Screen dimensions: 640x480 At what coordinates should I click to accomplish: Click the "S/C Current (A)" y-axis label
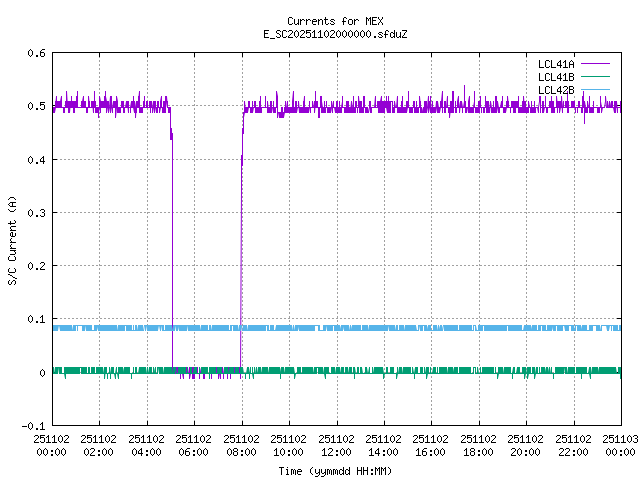[13, 240]
